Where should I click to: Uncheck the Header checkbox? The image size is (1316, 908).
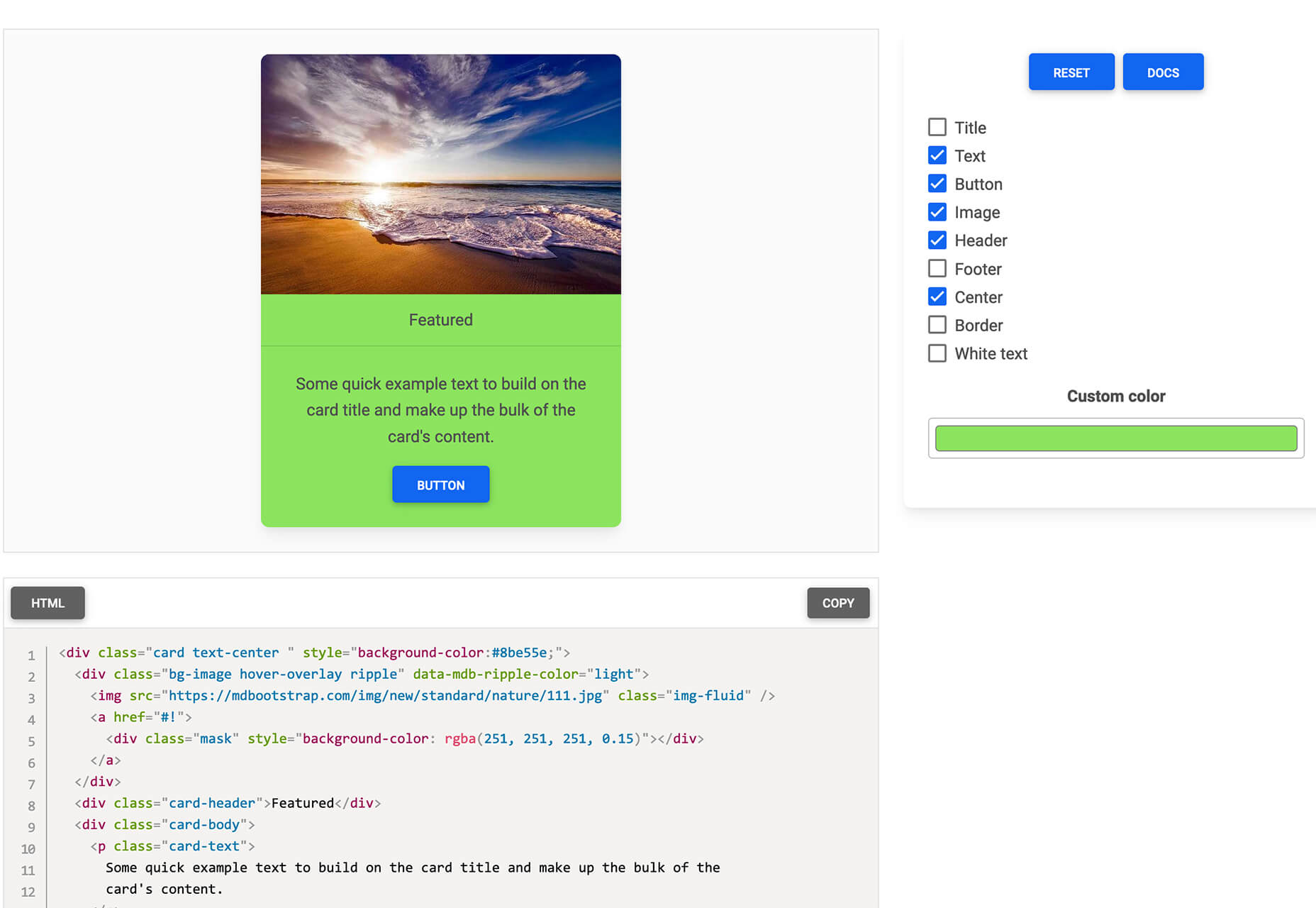pos(937,240)
